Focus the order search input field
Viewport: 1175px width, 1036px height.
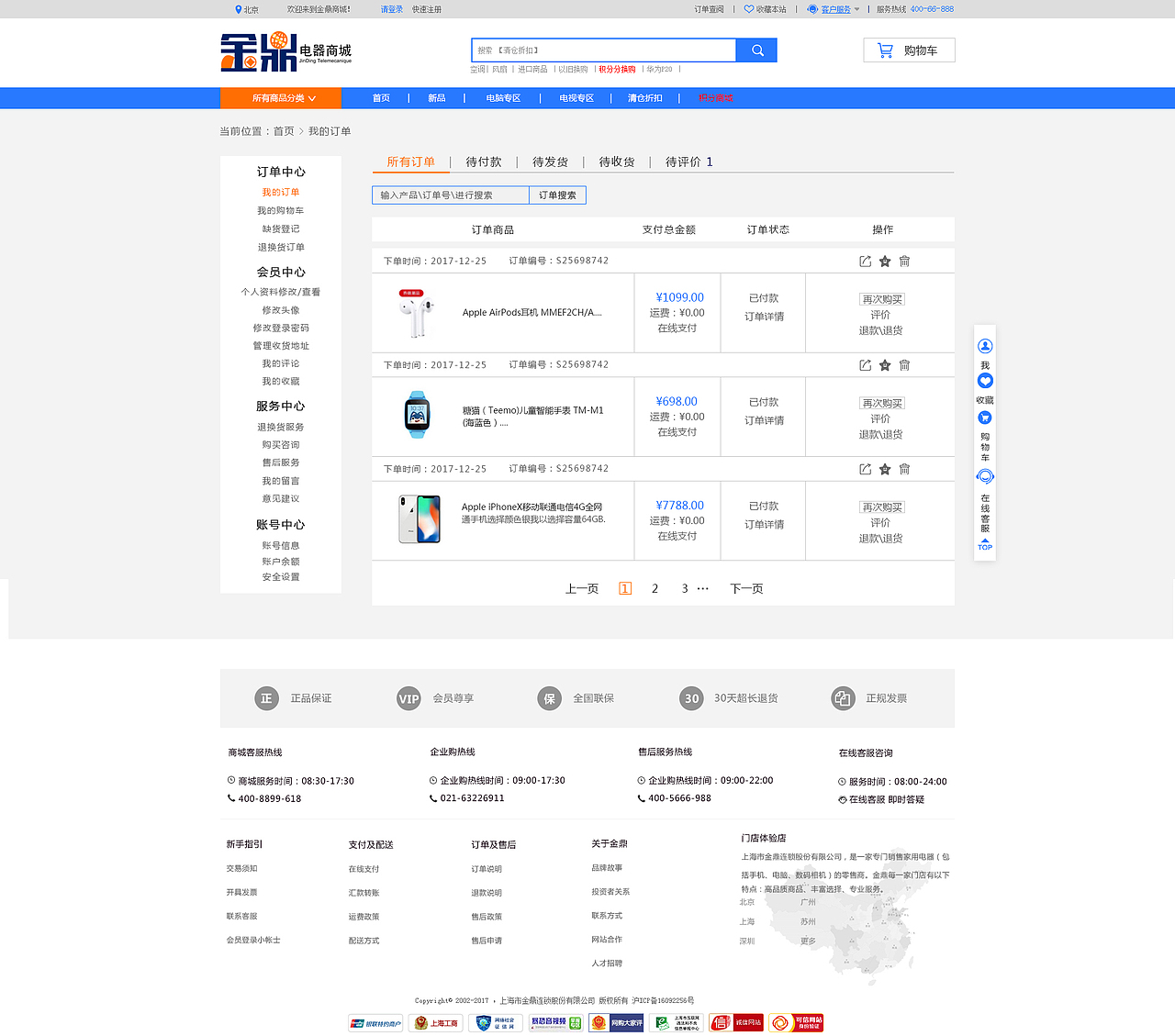[x=451, y=195]
